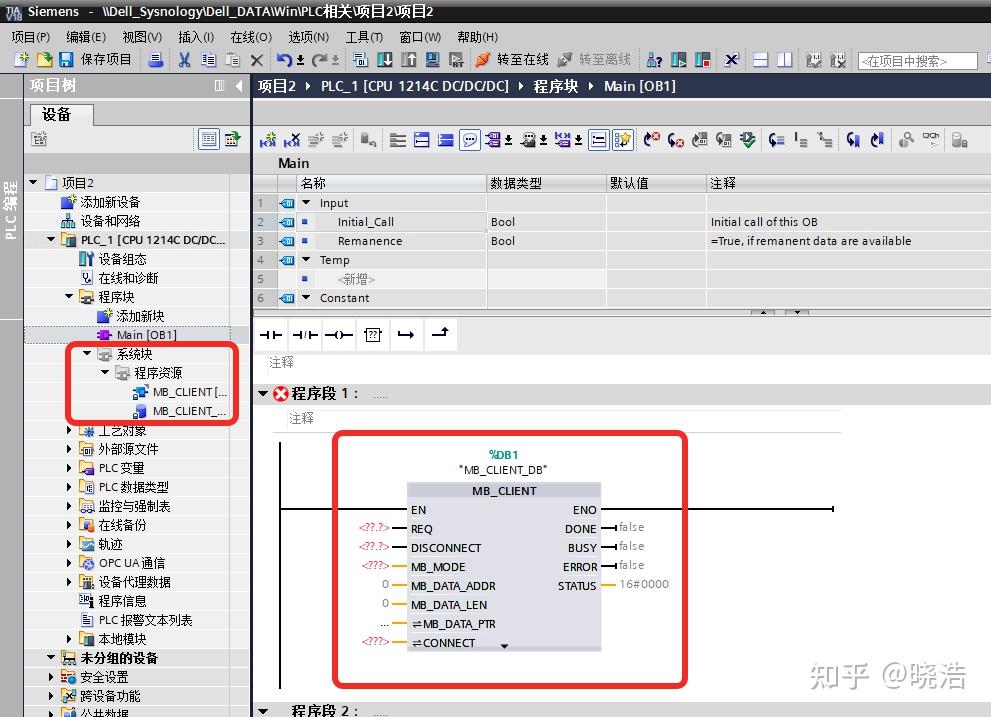Open the 在线(O) menu
Screen dimensions: 991x717
[x=251, y=37]
